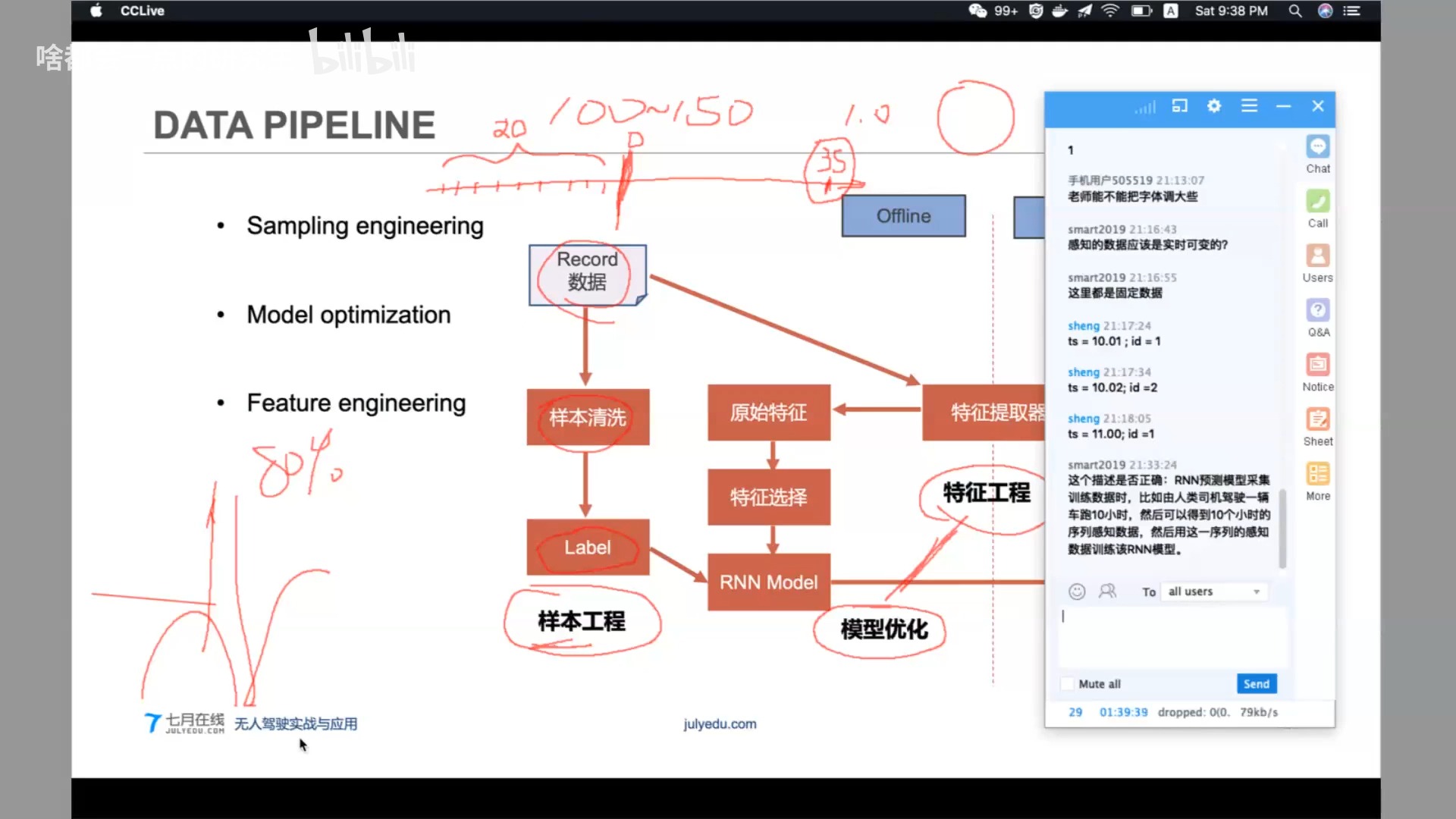Viewport: 1456px width, 819px height.
Task: Open the settings gear in the chat window
Action: coord(1214,106)
